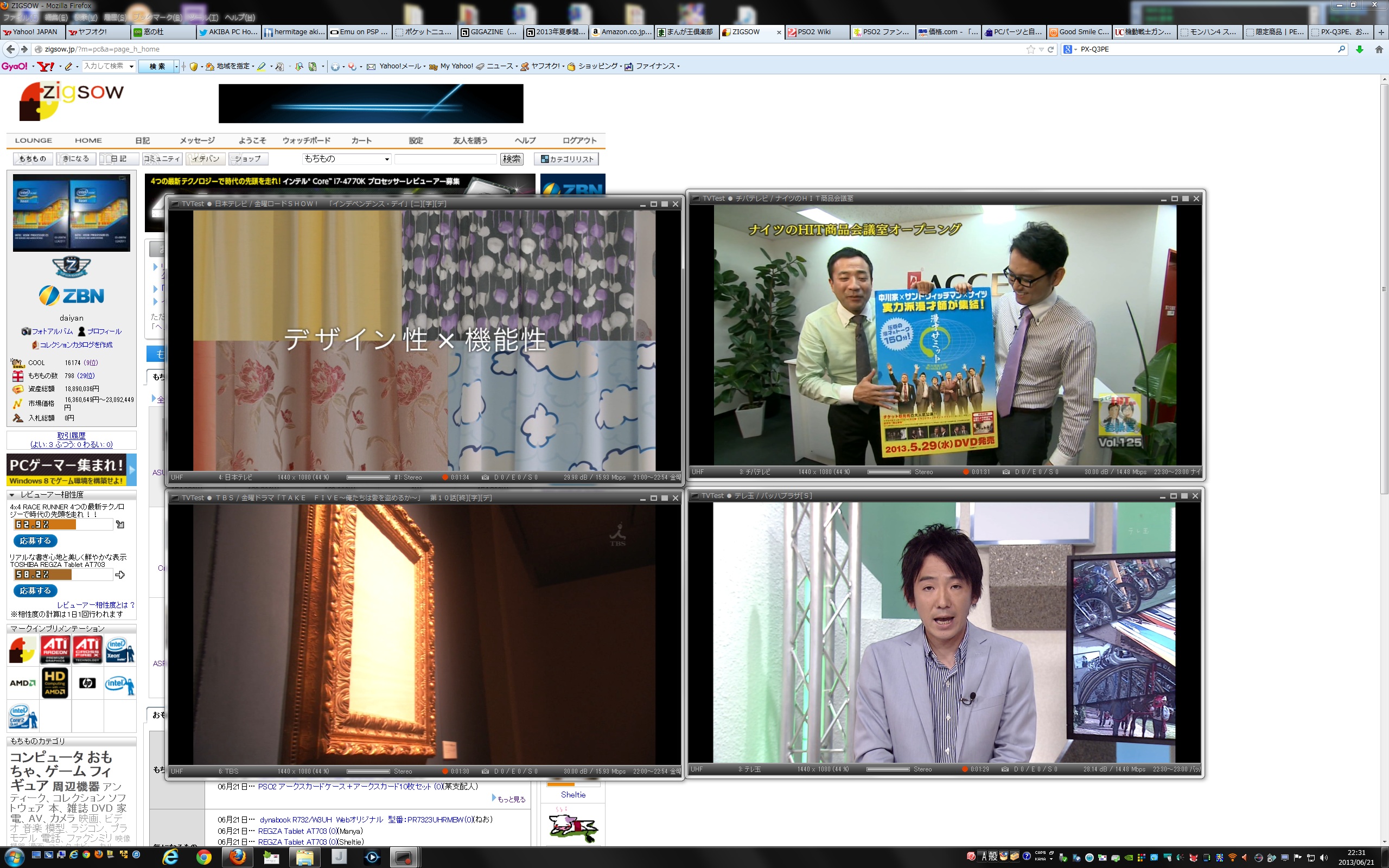Click the Firefox home button

[x=1379, y=49]
